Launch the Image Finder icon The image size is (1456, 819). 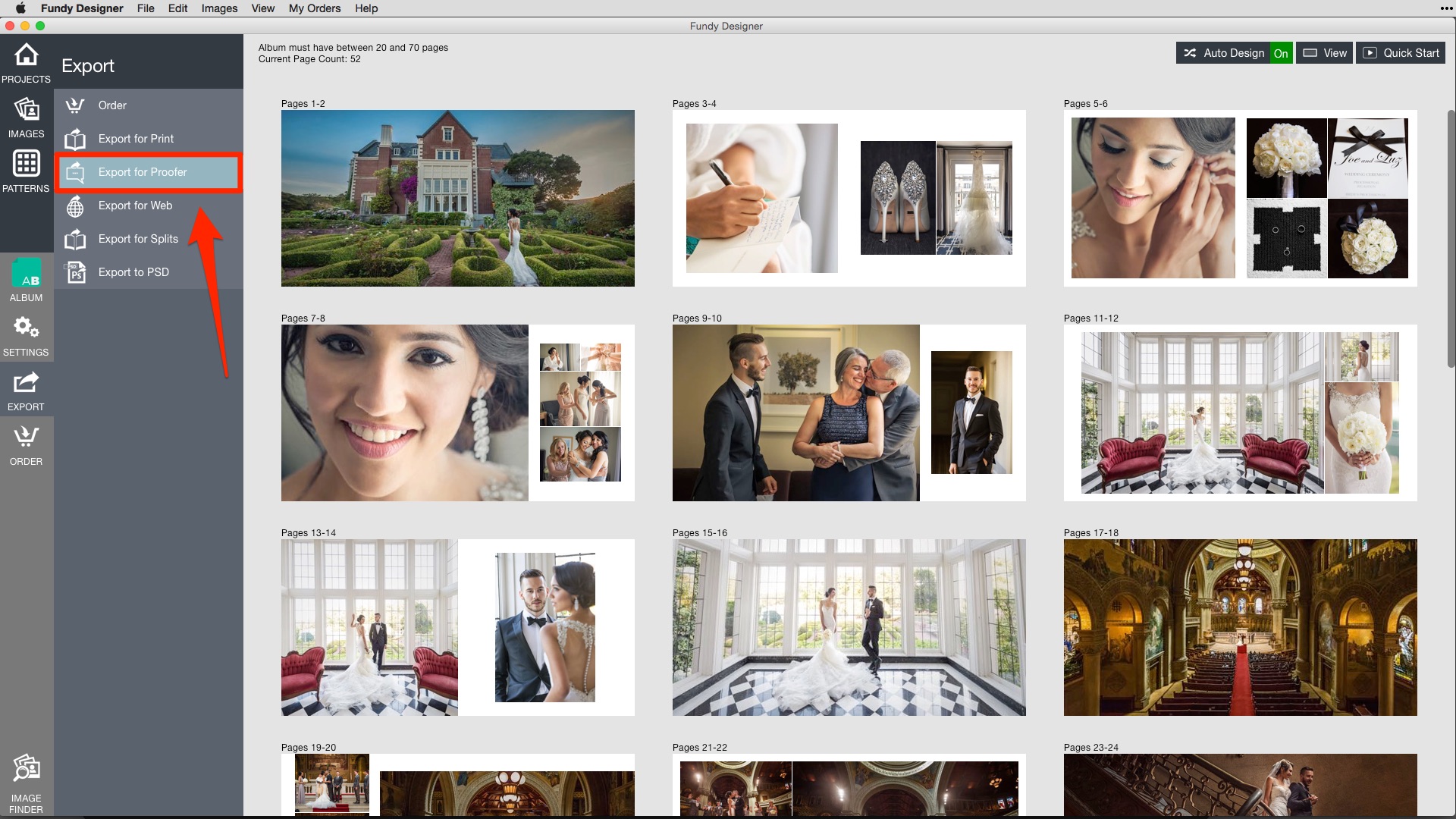(26, 769)
